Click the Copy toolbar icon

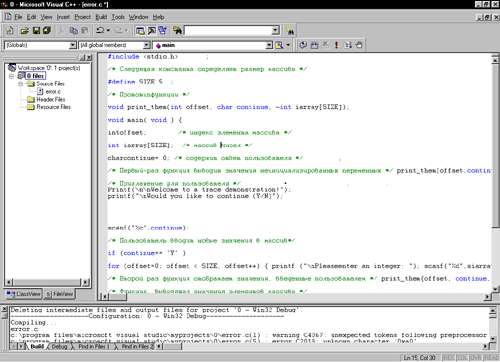[x=73, y=31]
